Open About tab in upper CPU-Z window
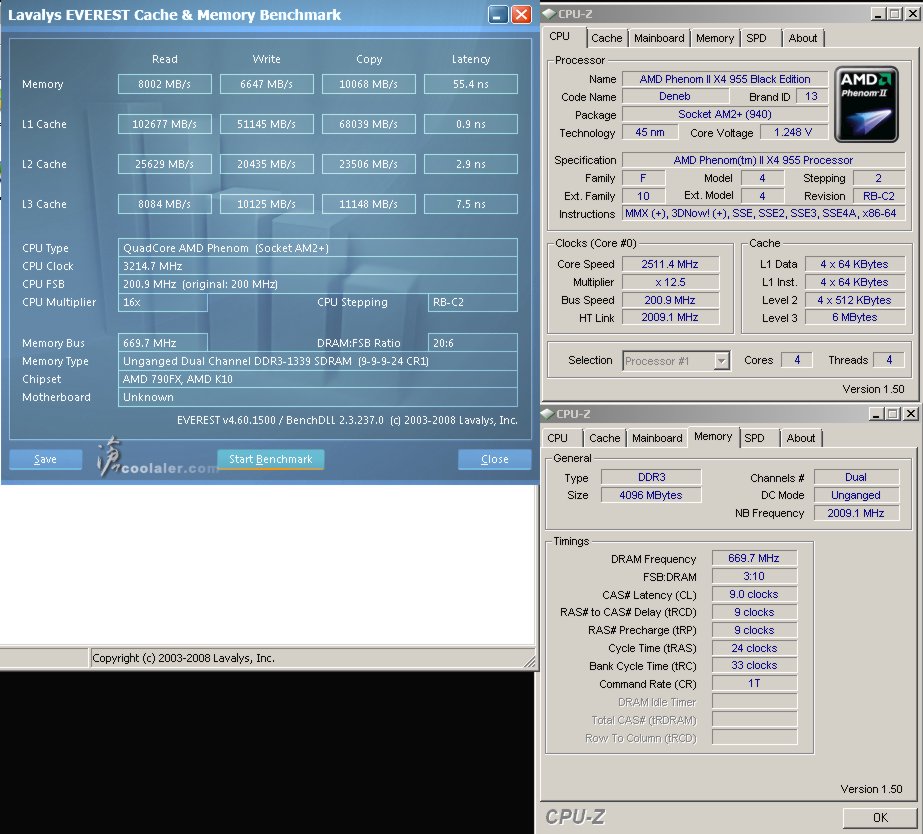This screenshot has width=923, height=834. click(x=802, y=38)
